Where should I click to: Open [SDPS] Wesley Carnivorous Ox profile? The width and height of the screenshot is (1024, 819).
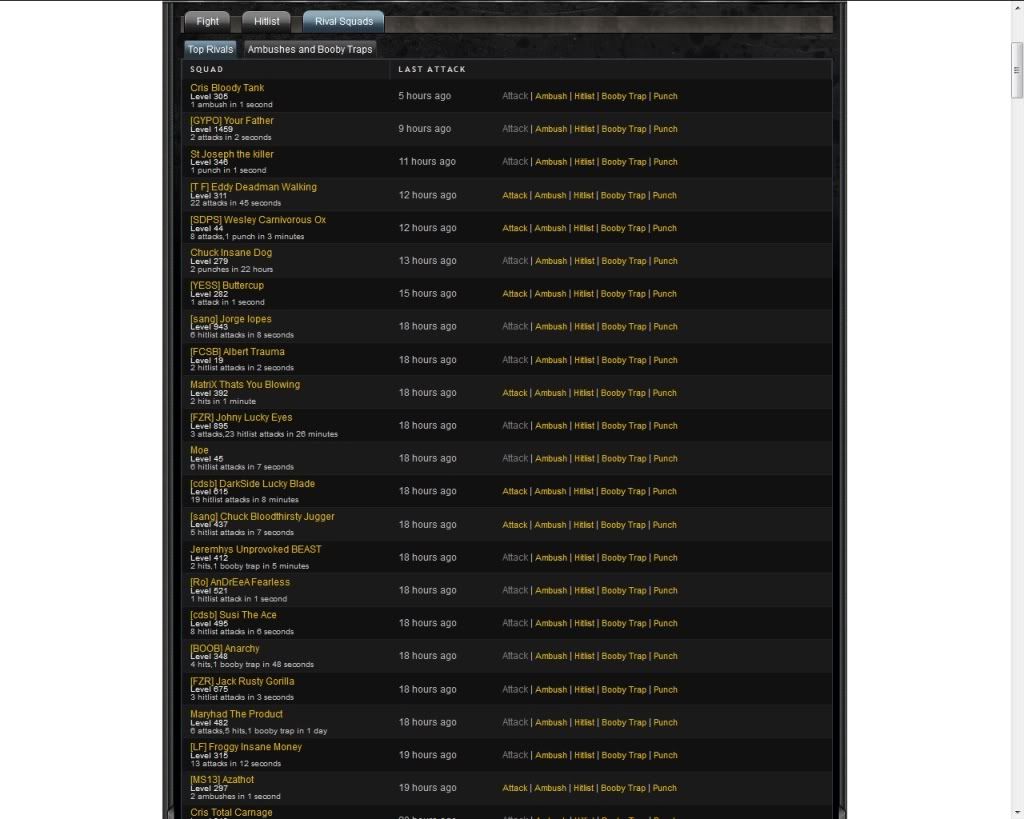click(x=258, y=219)
